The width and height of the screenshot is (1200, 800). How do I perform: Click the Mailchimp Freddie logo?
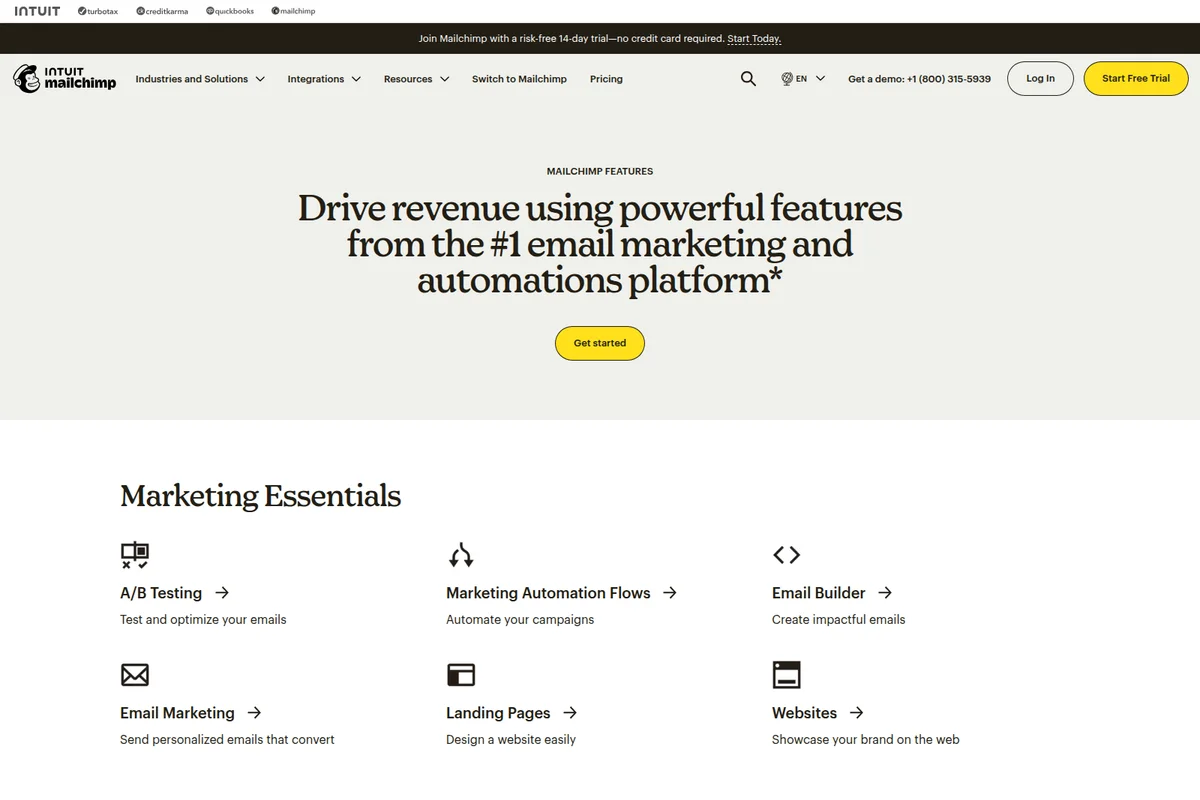point(26,78)
